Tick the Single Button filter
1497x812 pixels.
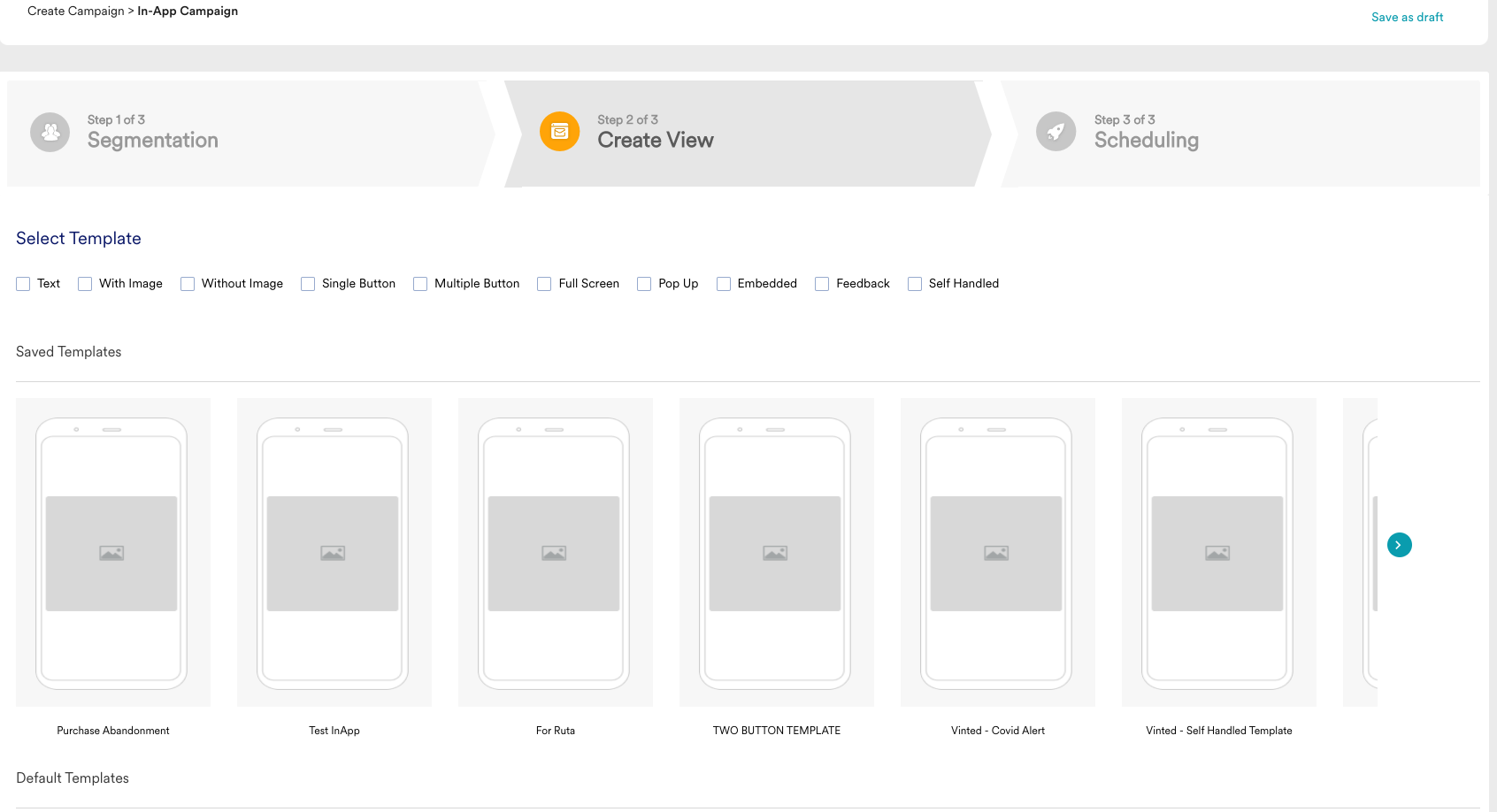point(308,284)
